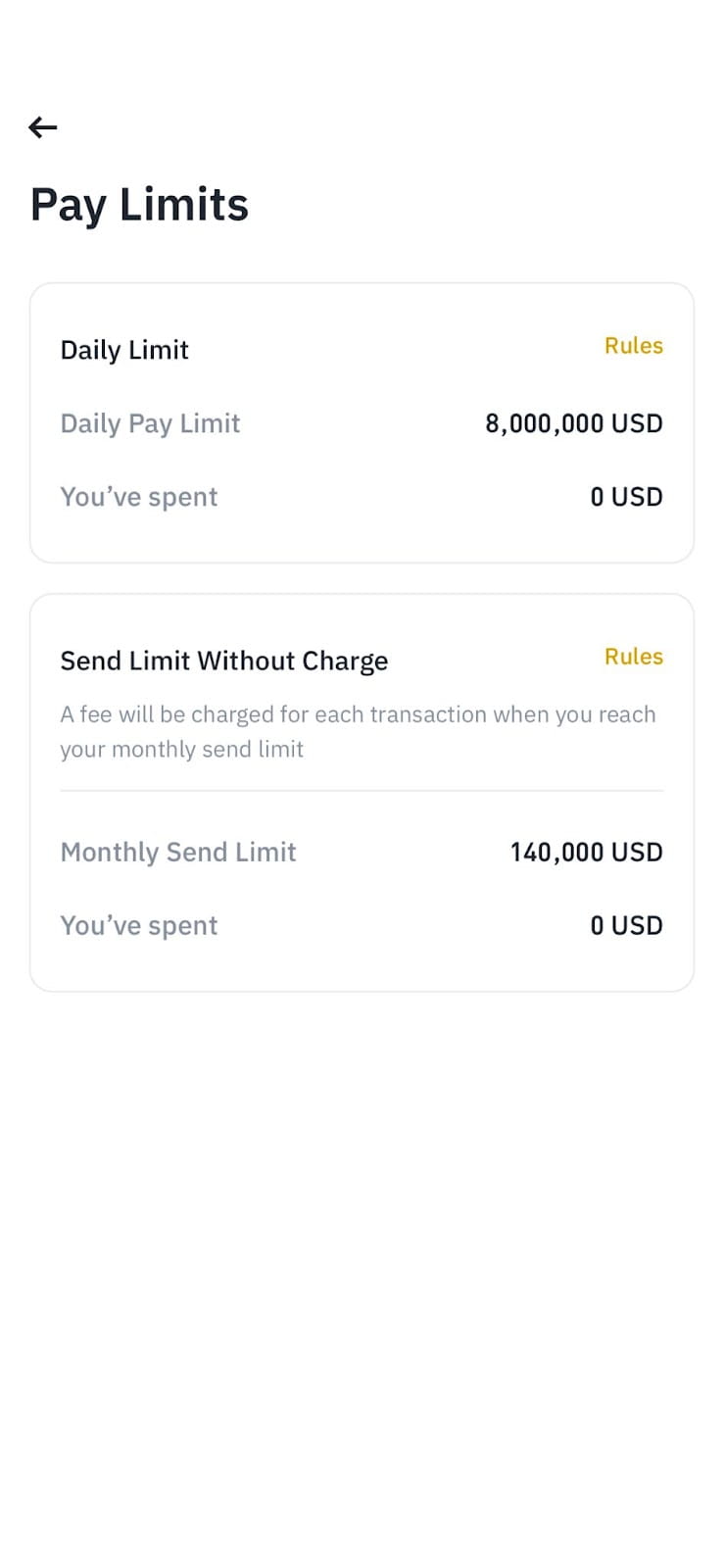This screenshot has height=1568, width=724.
Task: Tap the Send Limit card container
Action: [362, 793]
